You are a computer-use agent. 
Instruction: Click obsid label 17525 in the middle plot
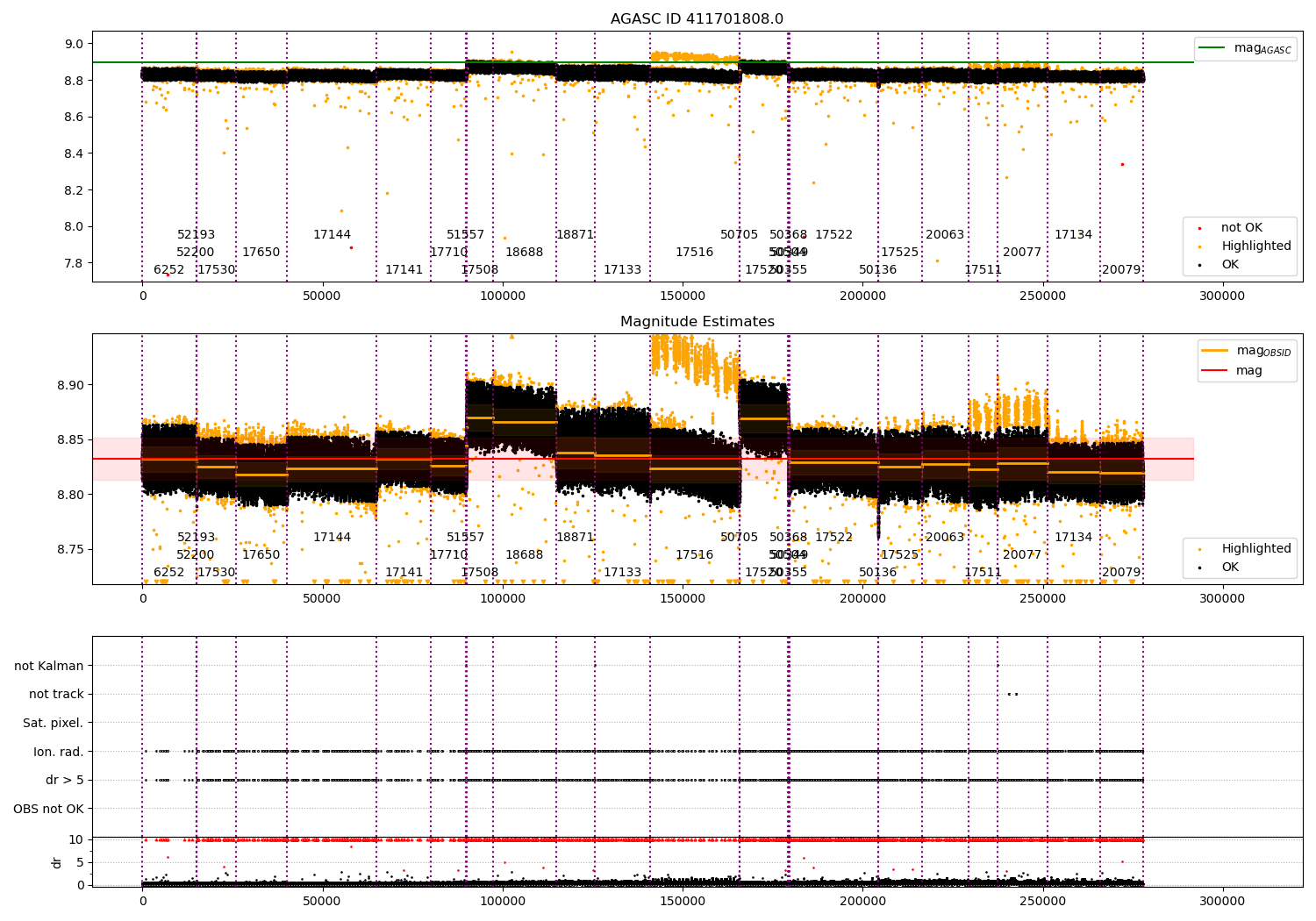[899, 555]
